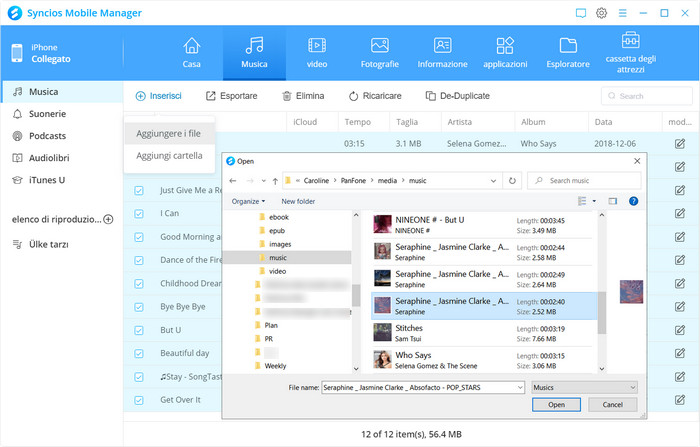700x447 pixels.
Task: Focus the Search music field
Action: 584,181
